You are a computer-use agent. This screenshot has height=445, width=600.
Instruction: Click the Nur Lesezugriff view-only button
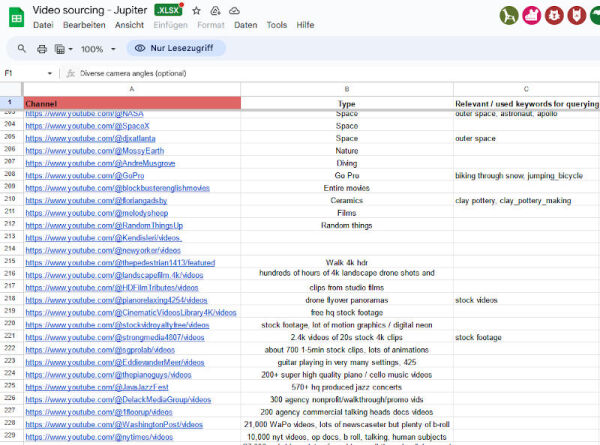point(176,48)
